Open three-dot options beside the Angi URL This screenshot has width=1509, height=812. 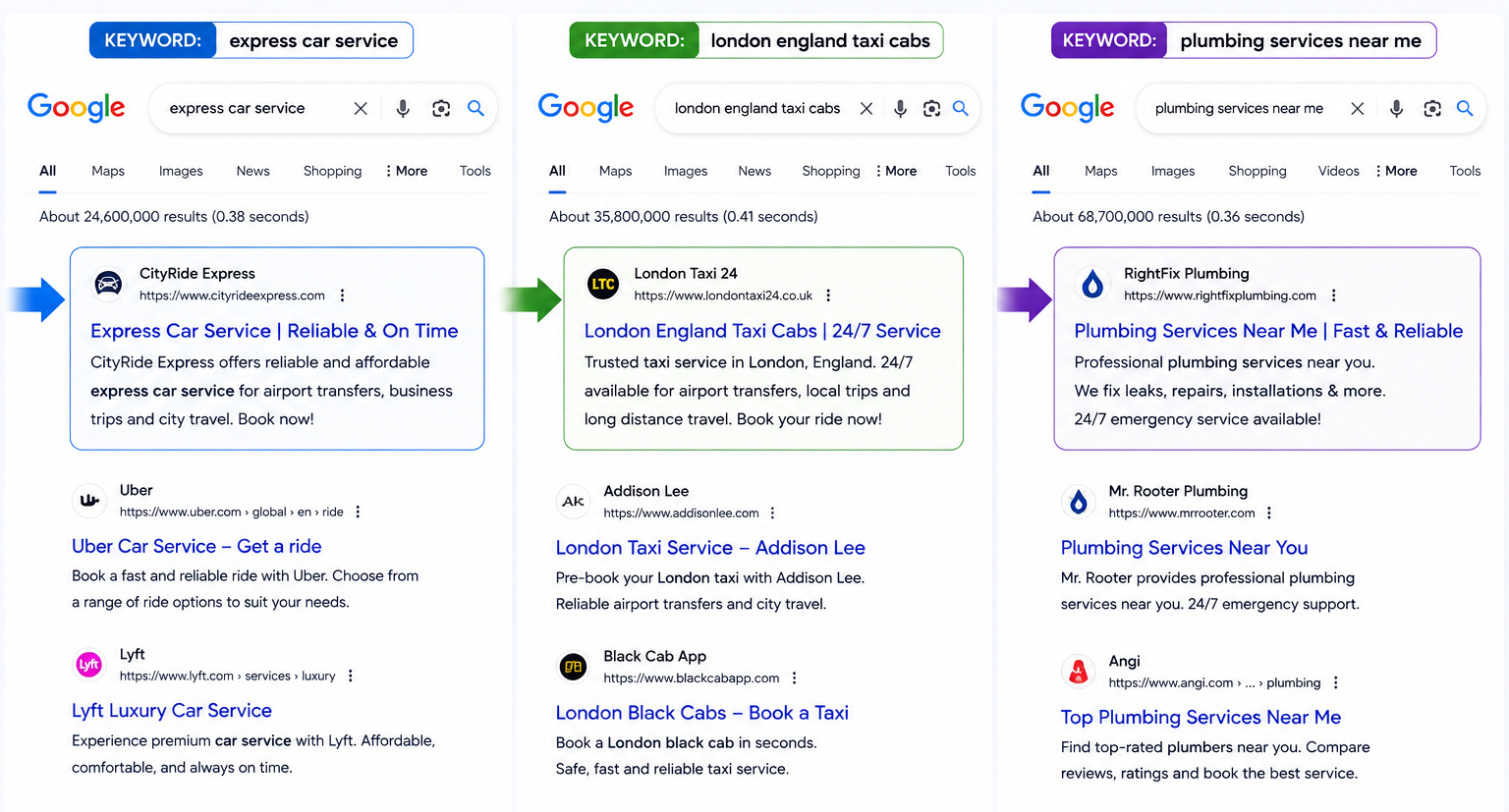[1335, 682]
